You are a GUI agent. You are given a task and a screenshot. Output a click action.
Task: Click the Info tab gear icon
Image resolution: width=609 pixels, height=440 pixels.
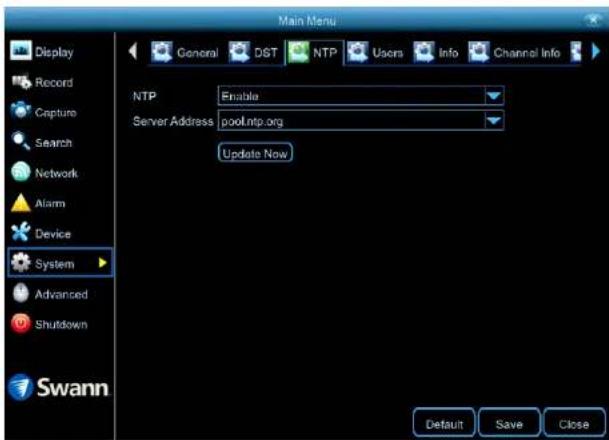coord(424,52)
